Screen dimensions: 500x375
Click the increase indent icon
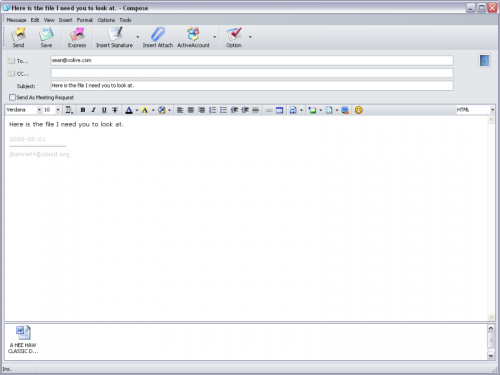[x=245, y=110]
